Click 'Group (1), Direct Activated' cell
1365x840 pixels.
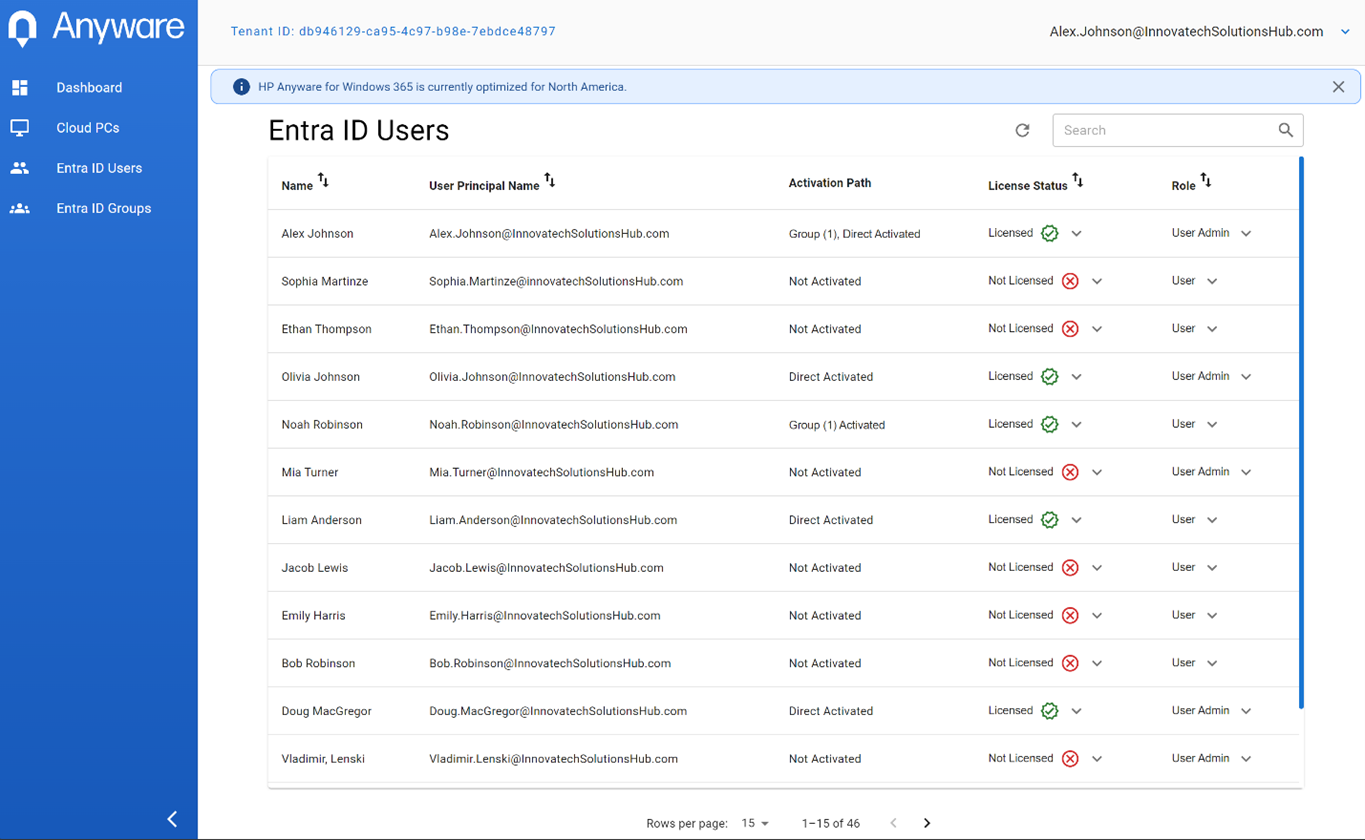pos(854,234)
